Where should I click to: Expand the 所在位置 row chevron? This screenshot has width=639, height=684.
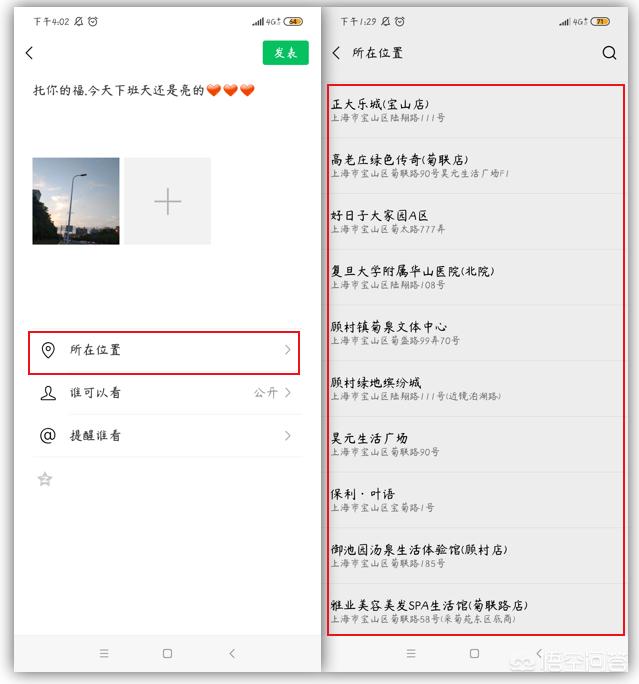click(x=288, y=350)
